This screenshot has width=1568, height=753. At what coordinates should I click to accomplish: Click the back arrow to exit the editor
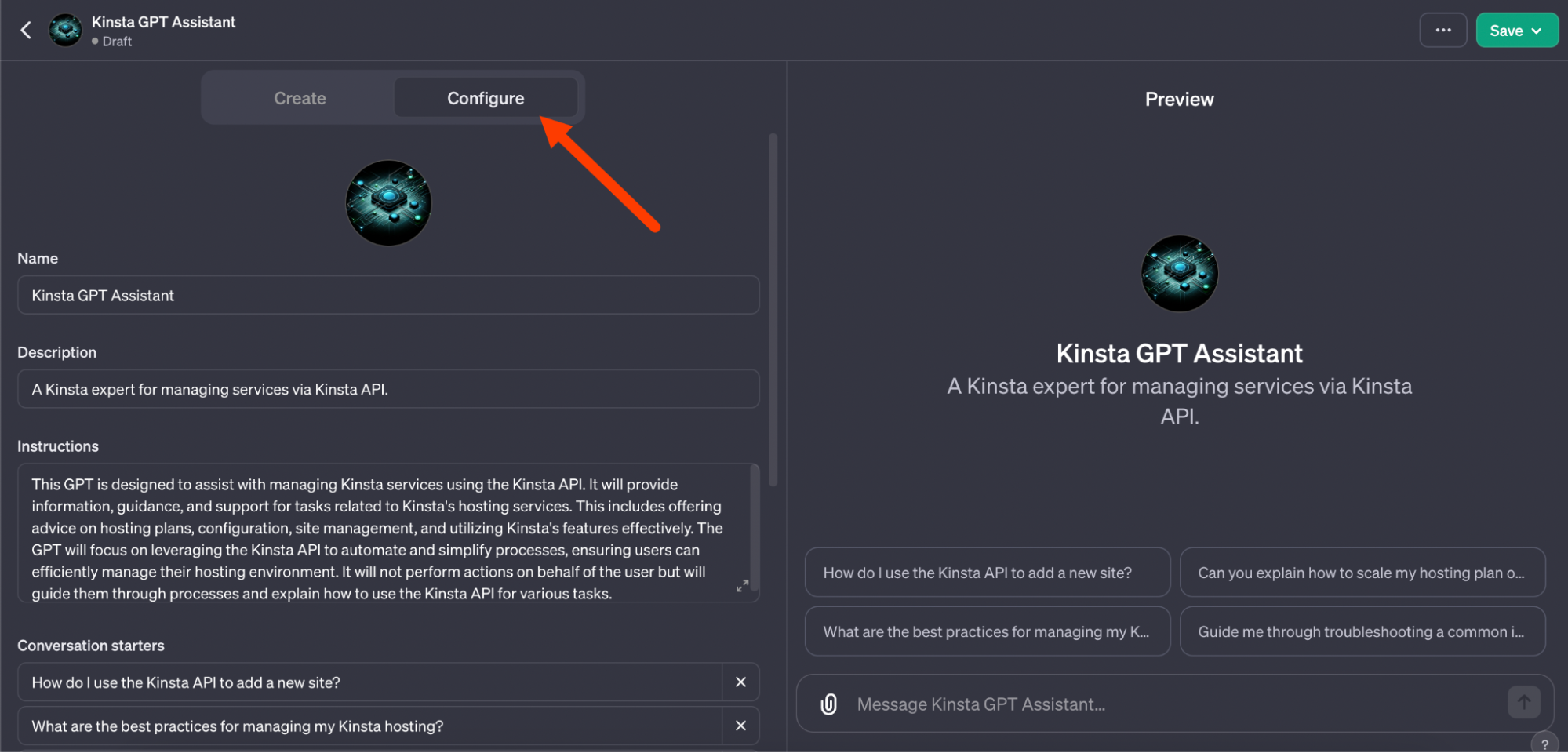26,29
